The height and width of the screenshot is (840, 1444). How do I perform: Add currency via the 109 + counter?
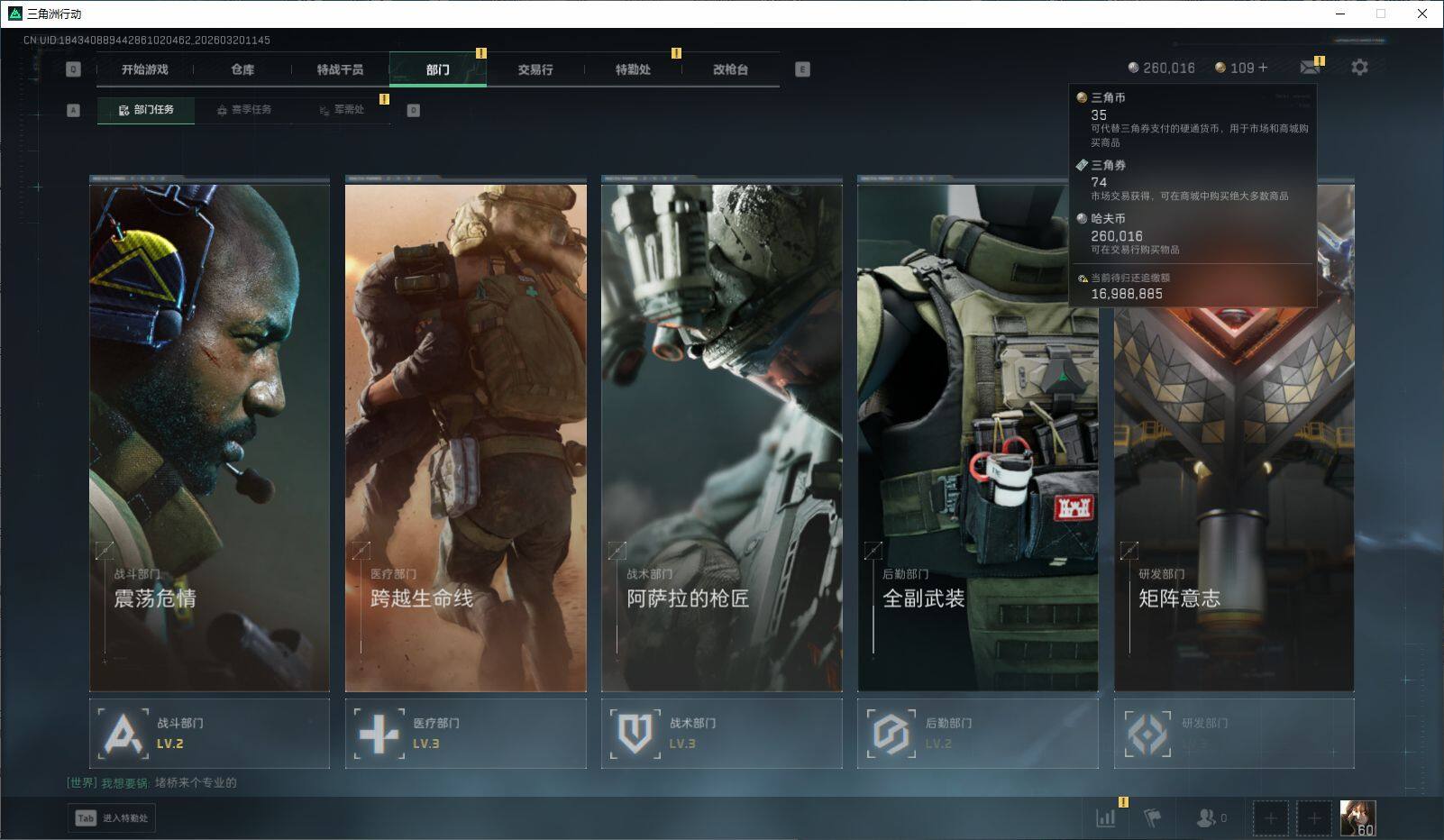pos(1242,68)
